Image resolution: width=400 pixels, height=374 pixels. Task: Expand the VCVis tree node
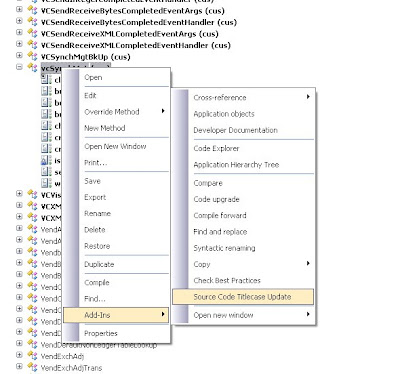[19, 194]
